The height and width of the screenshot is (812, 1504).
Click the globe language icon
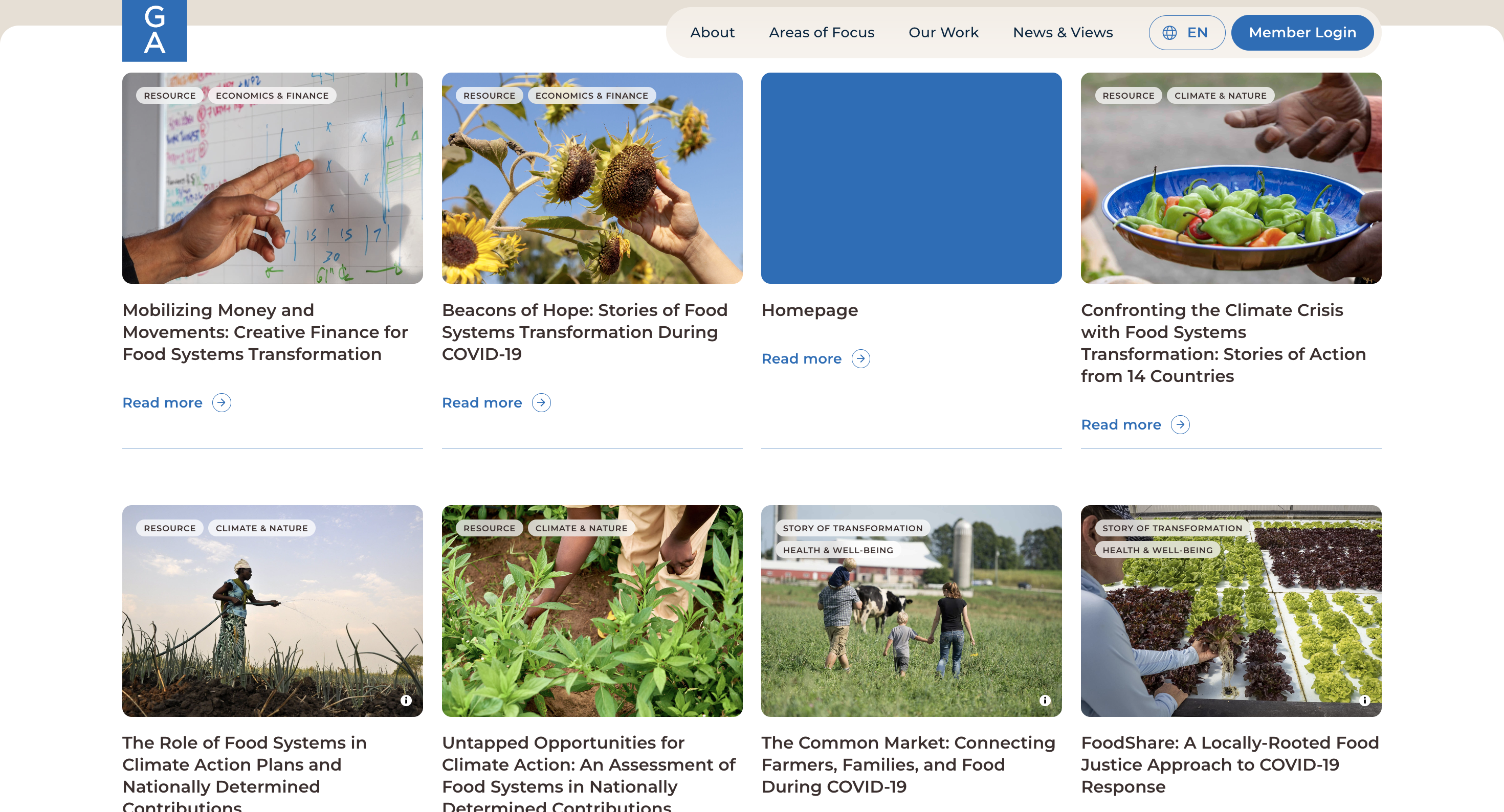coord(1169,33)
